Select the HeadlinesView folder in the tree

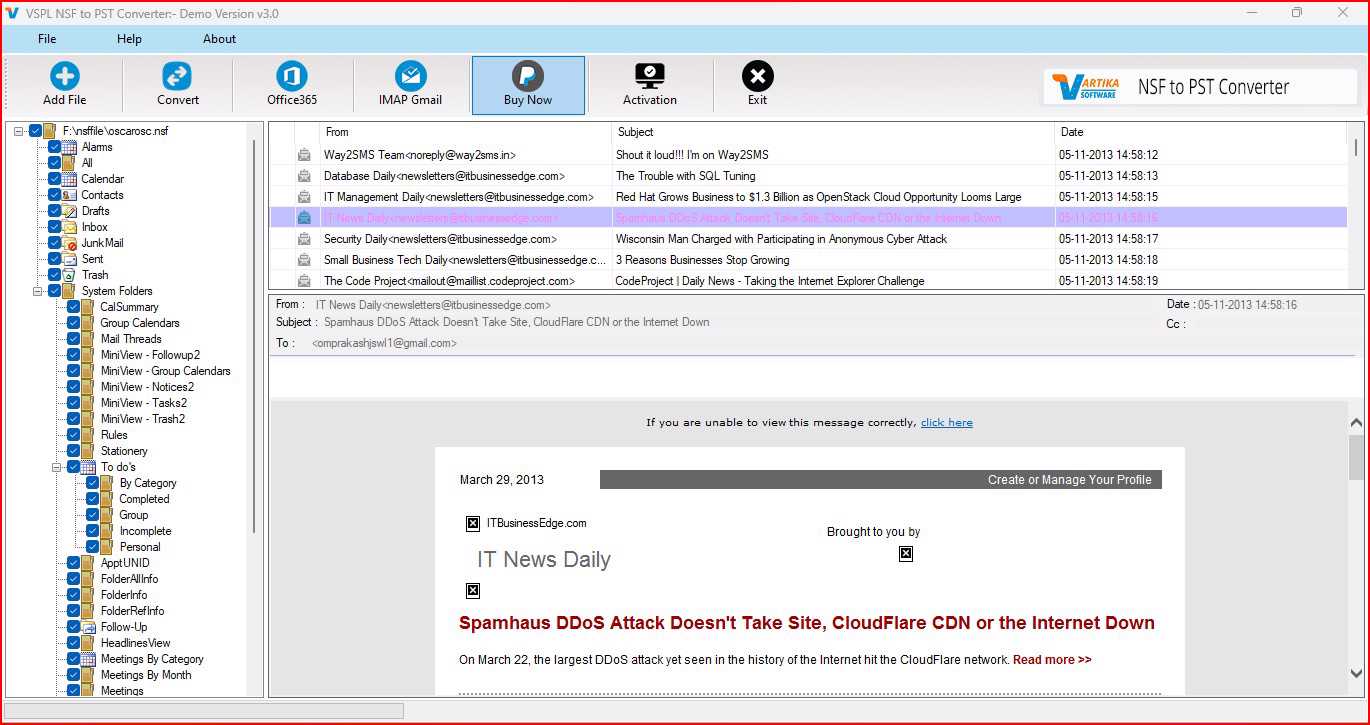click(136, 643)
